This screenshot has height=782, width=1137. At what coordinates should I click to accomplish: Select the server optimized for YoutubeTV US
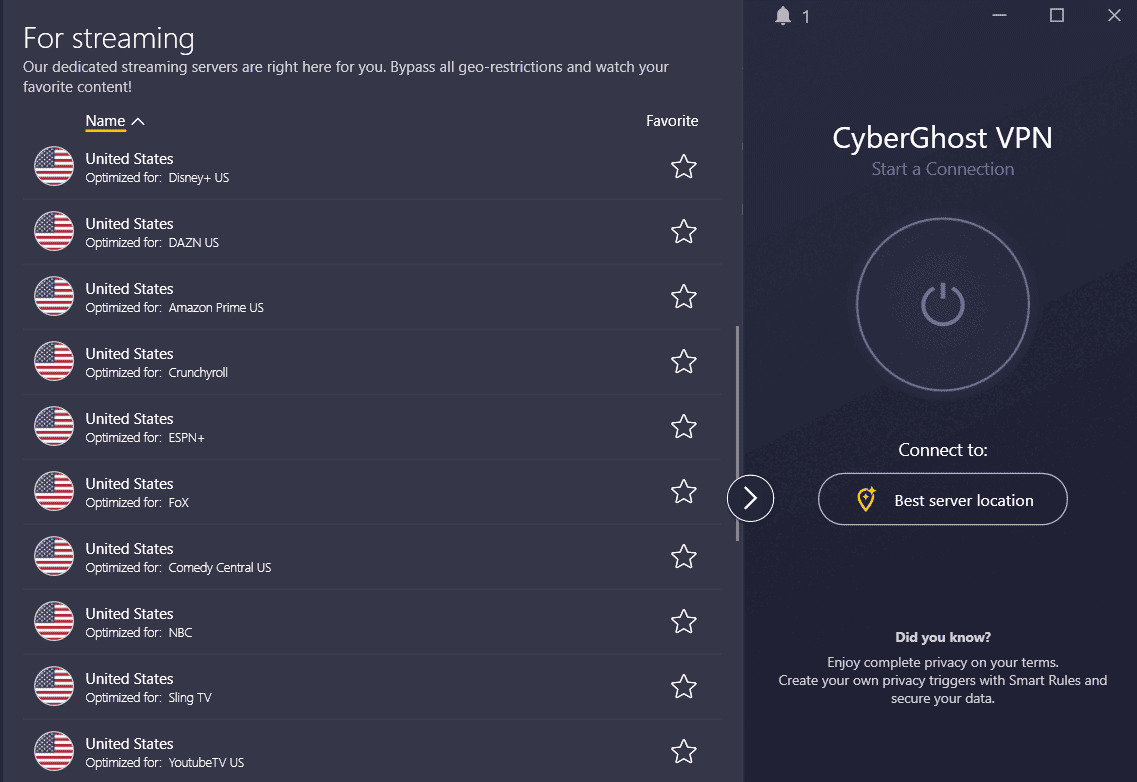372,751
